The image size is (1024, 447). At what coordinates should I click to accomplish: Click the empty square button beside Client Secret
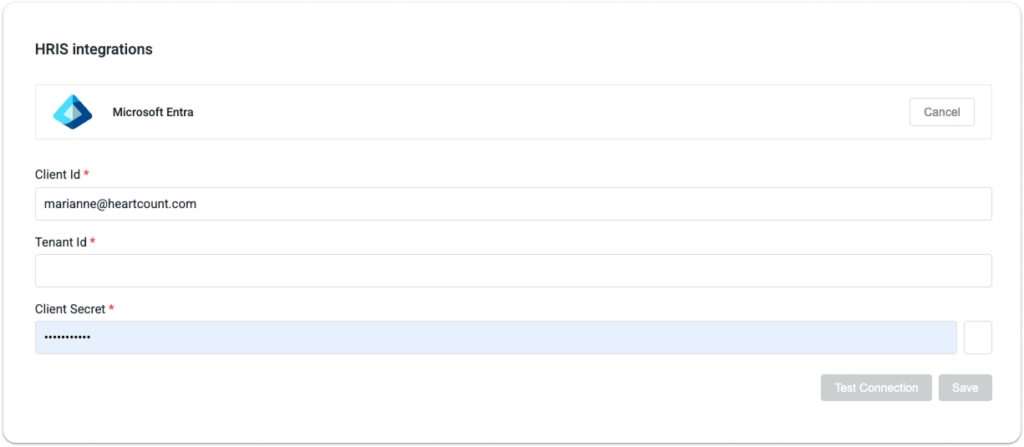pyautogui.click(x=977, y=338)
